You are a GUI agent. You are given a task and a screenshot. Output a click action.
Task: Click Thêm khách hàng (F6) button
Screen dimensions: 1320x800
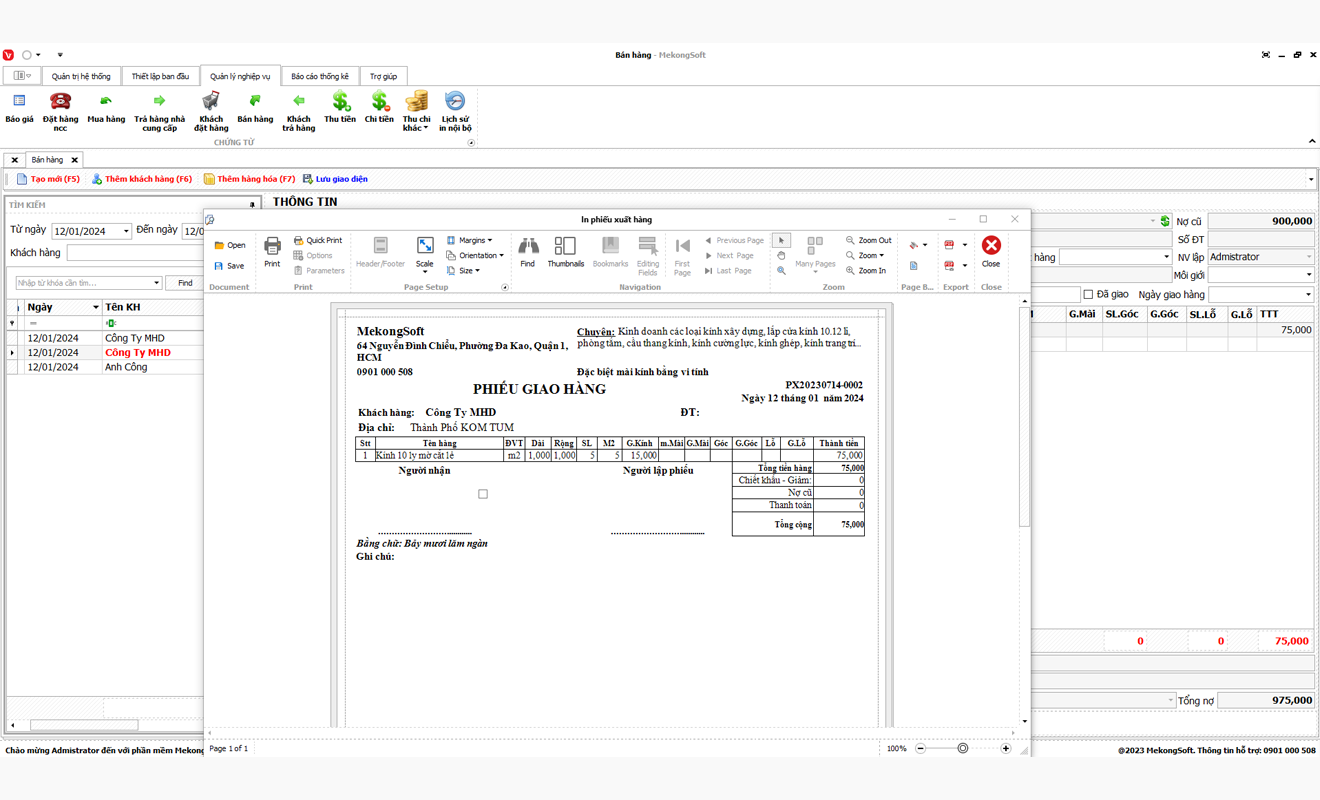point(141,179)
